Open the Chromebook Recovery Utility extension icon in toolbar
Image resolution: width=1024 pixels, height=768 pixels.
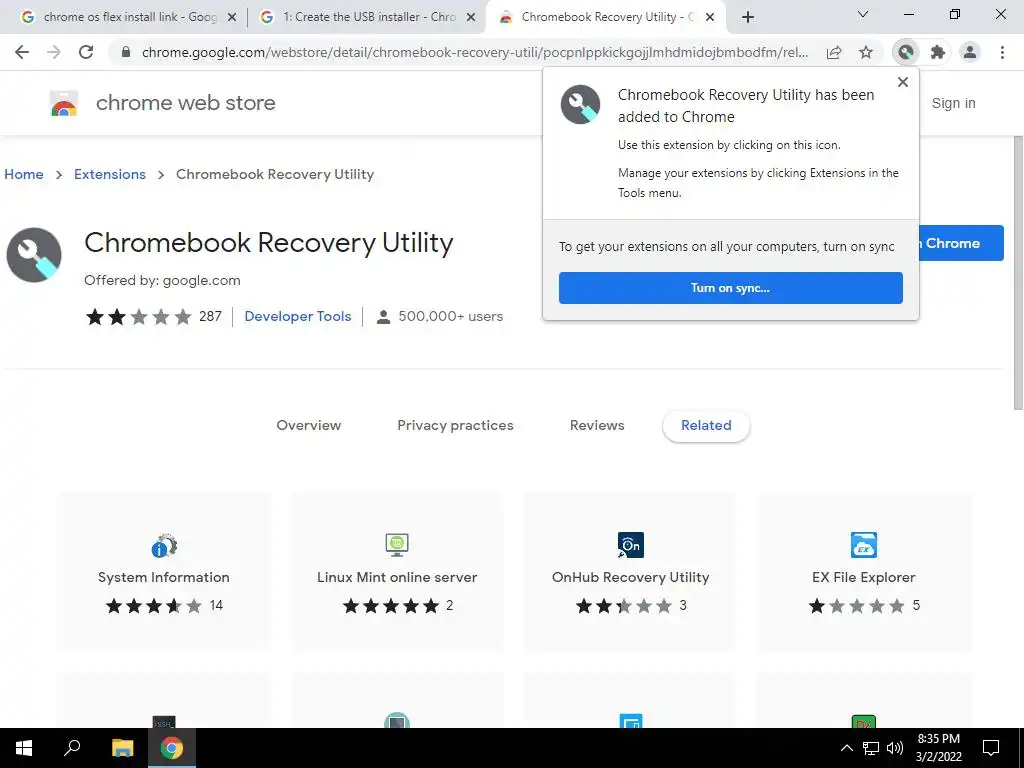coord(906,52)
